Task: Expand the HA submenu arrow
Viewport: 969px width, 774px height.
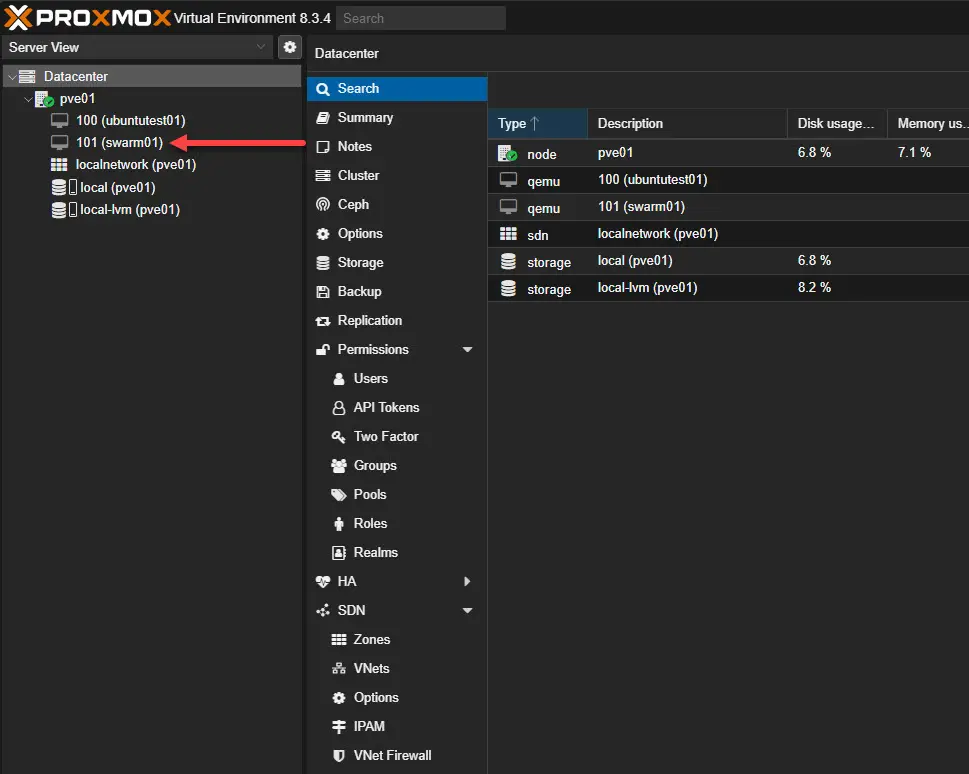Action: point(467,582)
